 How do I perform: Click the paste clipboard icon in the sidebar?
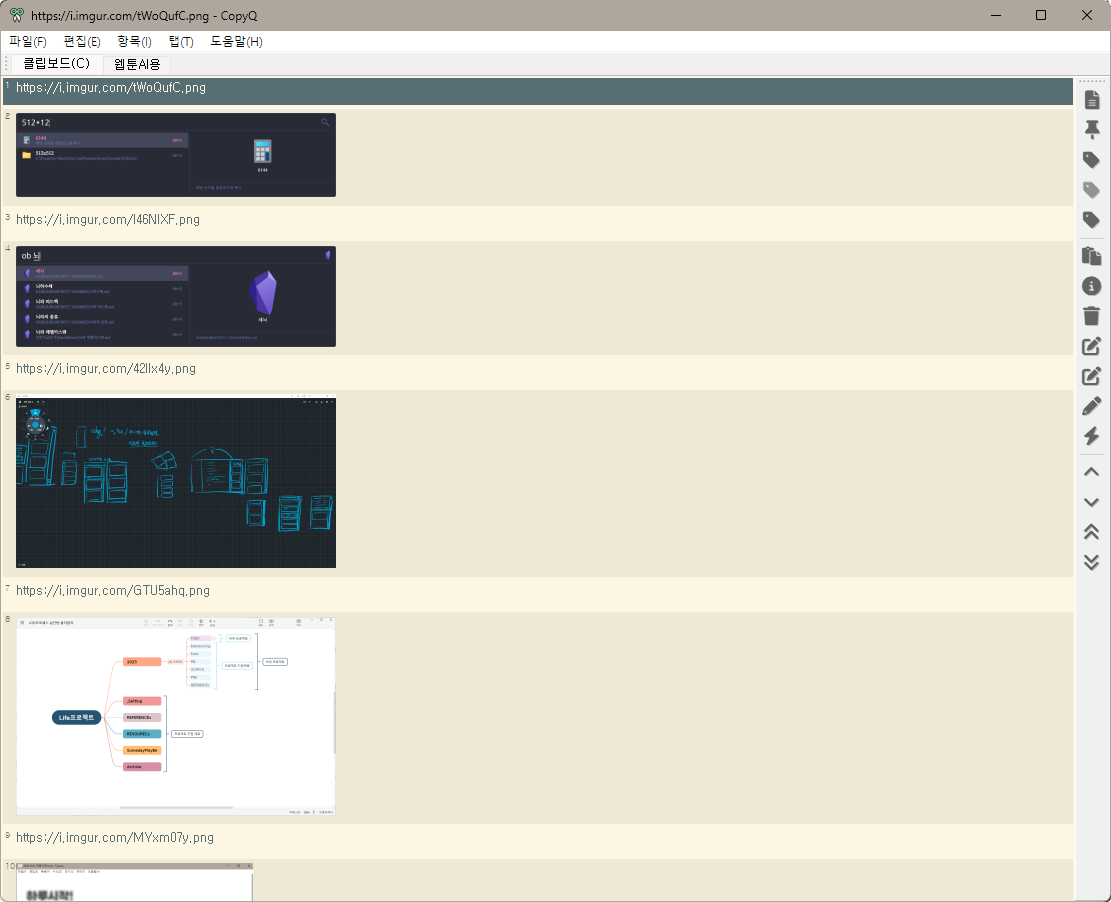click(x=1092, y=256)
